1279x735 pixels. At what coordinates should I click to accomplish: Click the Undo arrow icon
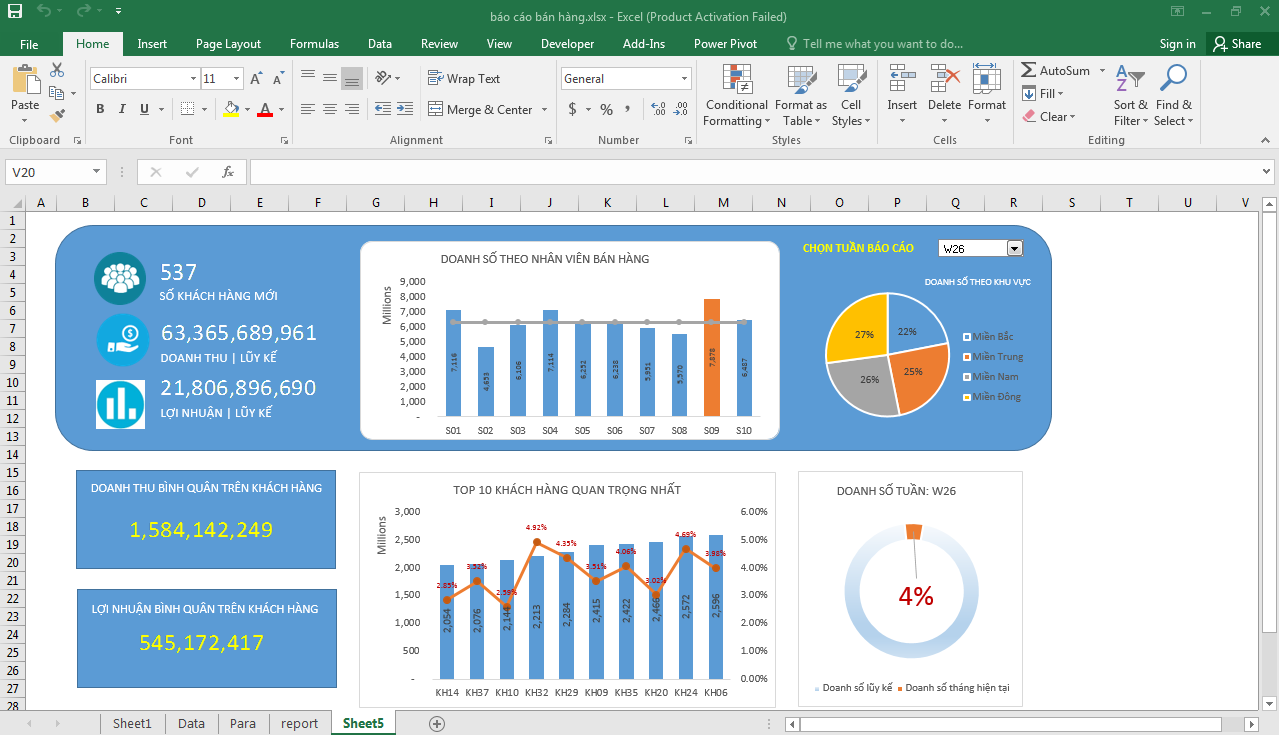43,12
